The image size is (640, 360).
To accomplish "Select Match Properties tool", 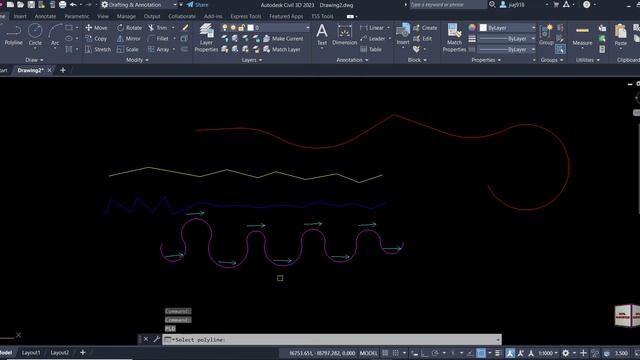I will coord(454,38).
